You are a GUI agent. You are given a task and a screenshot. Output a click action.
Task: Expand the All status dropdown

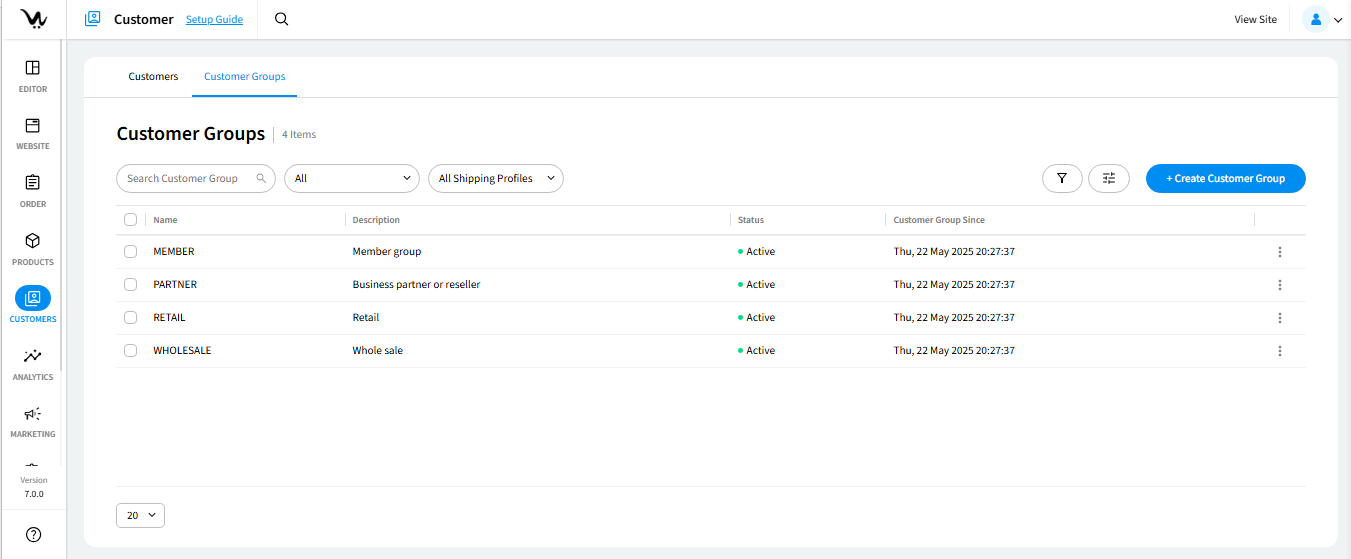351,178
